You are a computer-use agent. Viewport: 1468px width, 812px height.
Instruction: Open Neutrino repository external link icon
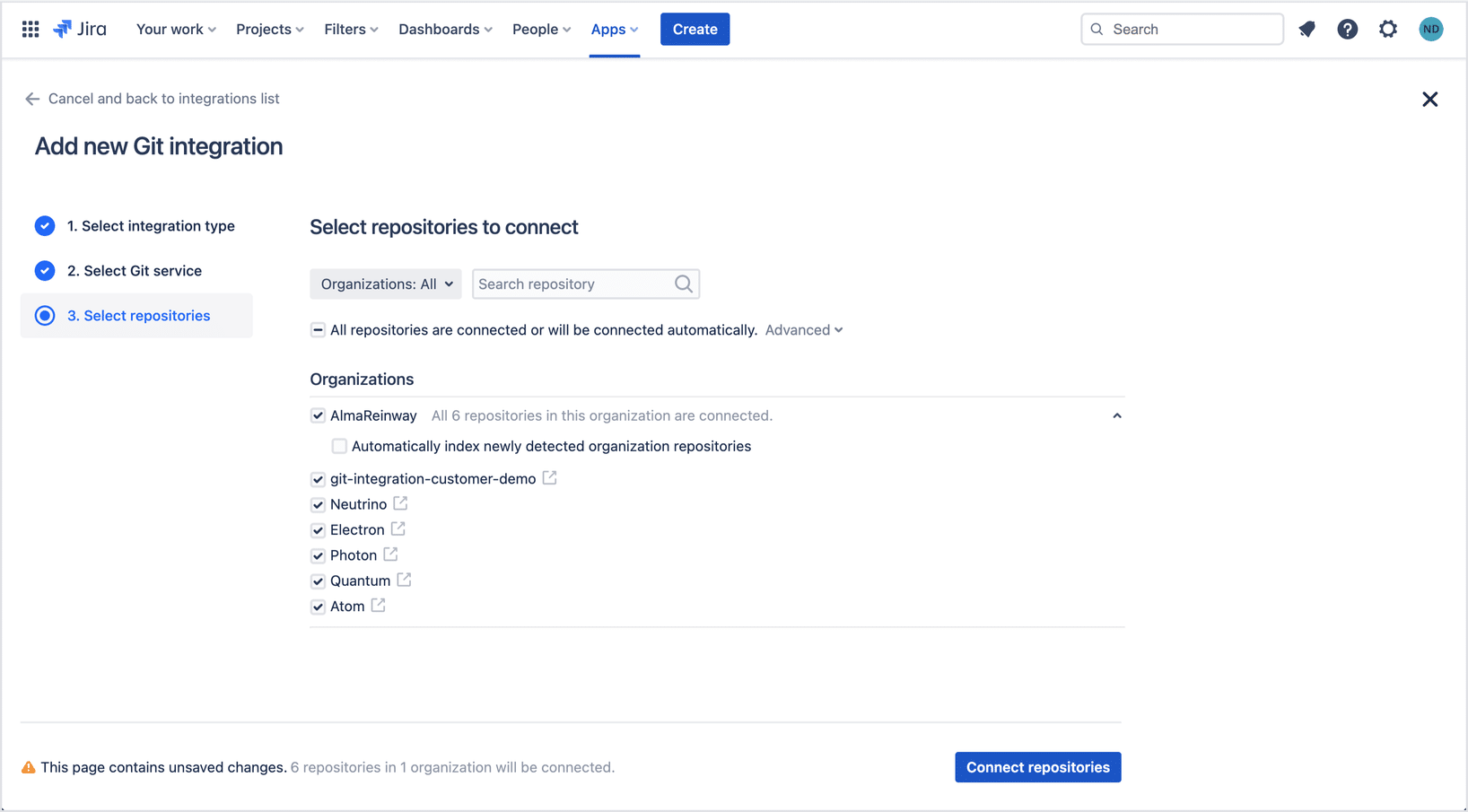click(400, 504)
